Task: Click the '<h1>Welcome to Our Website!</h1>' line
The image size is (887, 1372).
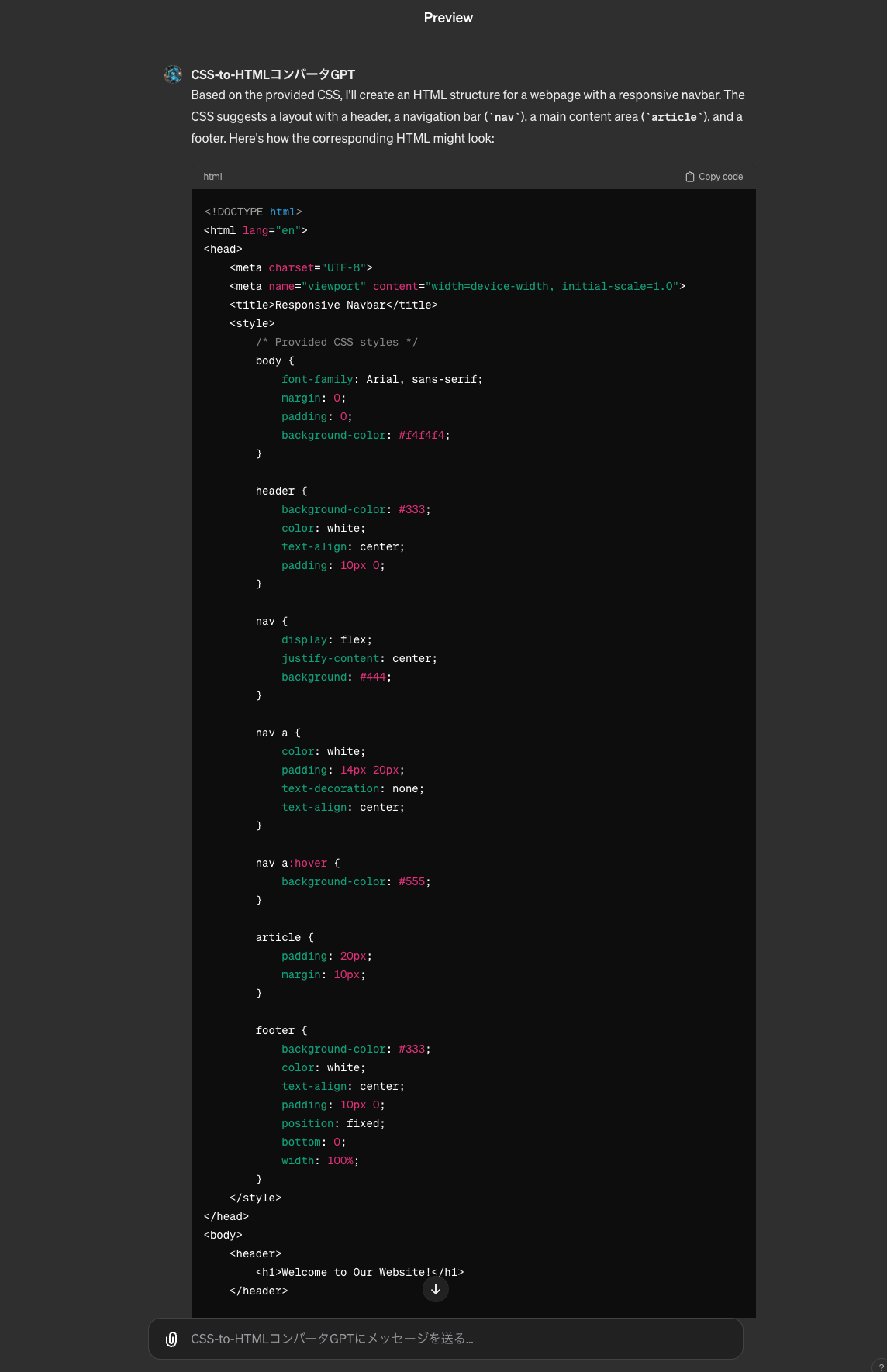Action: (360, 1272)
